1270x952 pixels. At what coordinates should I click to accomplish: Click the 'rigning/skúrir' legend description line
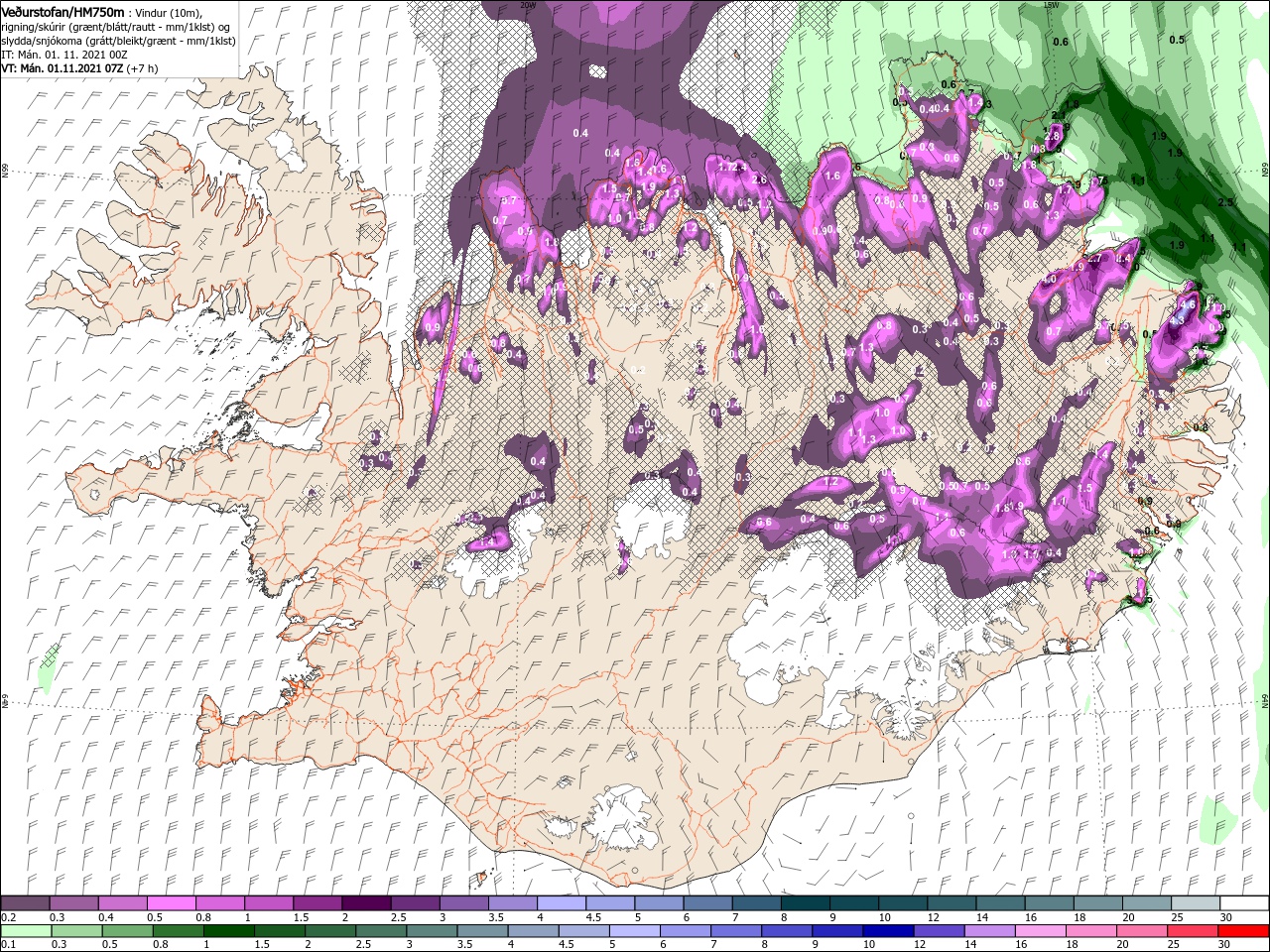[116, 26]
